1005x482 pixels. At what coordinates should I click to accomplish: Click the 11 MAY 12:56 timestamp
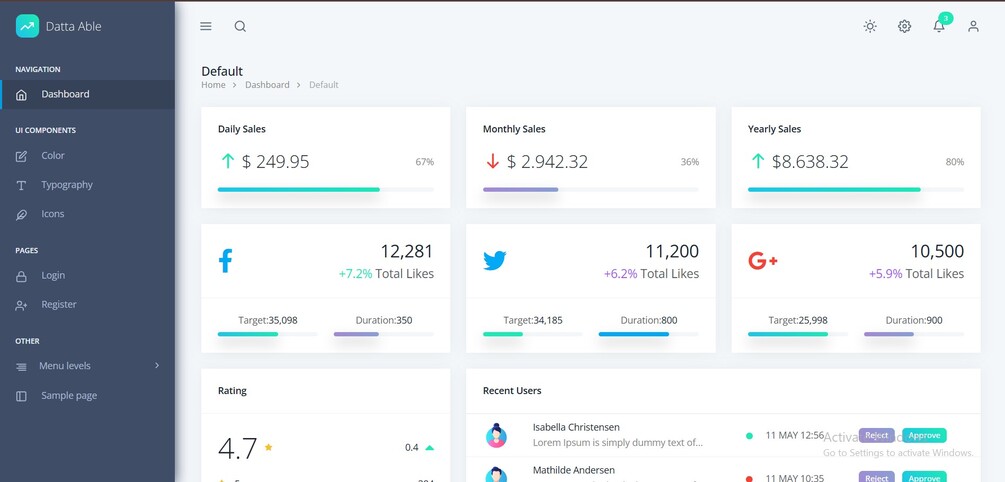pyautogui.click(x=795, y=435)
